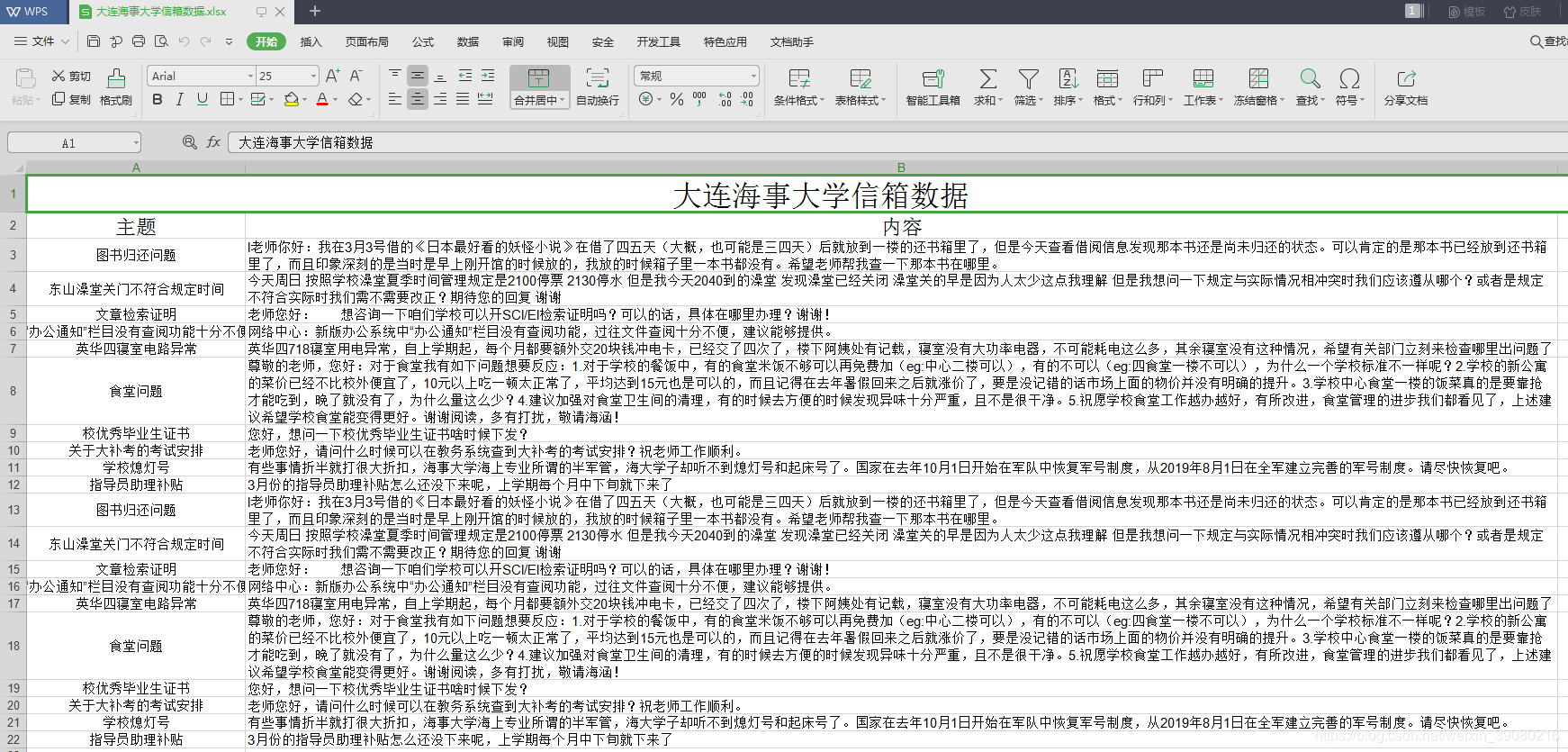Click the formula bar input field
Viewport: 1568px width, 752px height.
click(x=897, y=142)
